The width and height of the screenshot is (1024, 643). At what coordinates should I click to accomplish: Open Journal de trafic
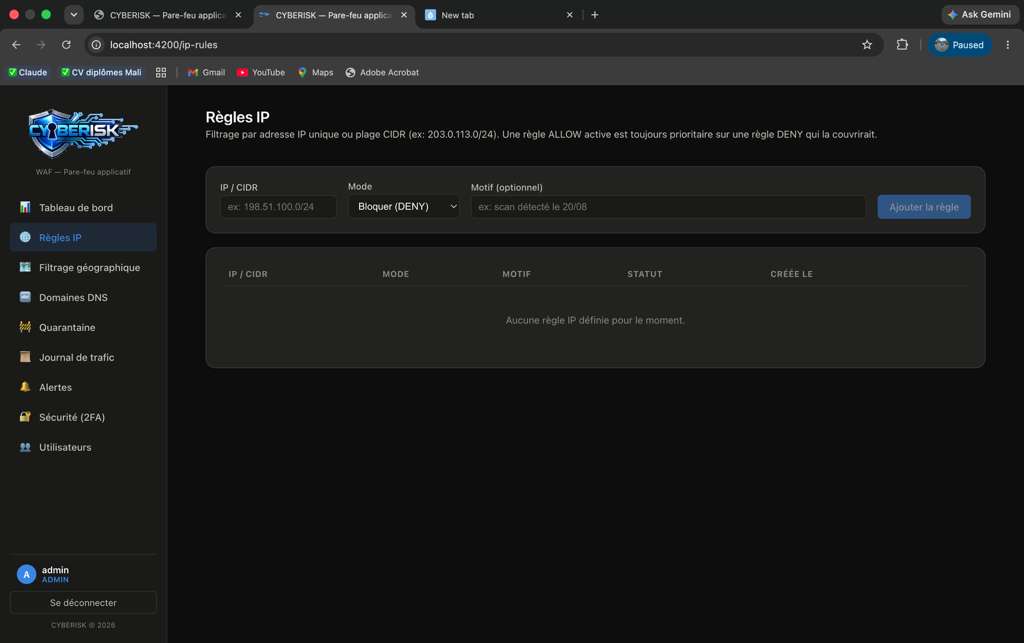click(x=83, y=358)
